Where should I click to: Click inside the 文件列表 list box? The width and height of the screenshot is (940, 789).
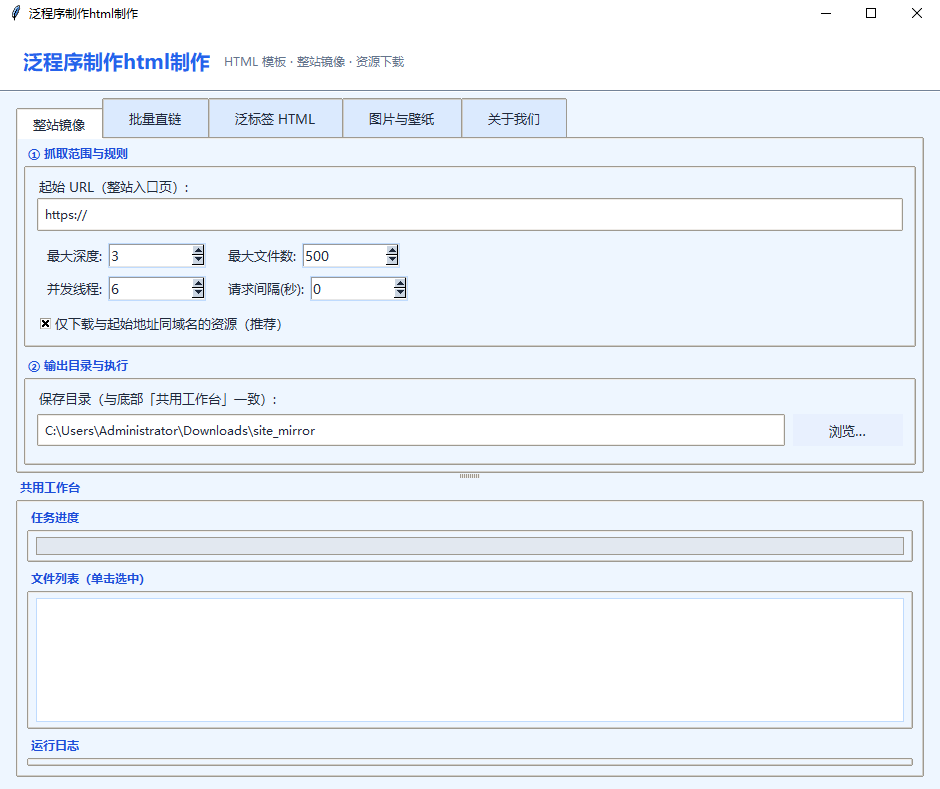tap(470, 659)
